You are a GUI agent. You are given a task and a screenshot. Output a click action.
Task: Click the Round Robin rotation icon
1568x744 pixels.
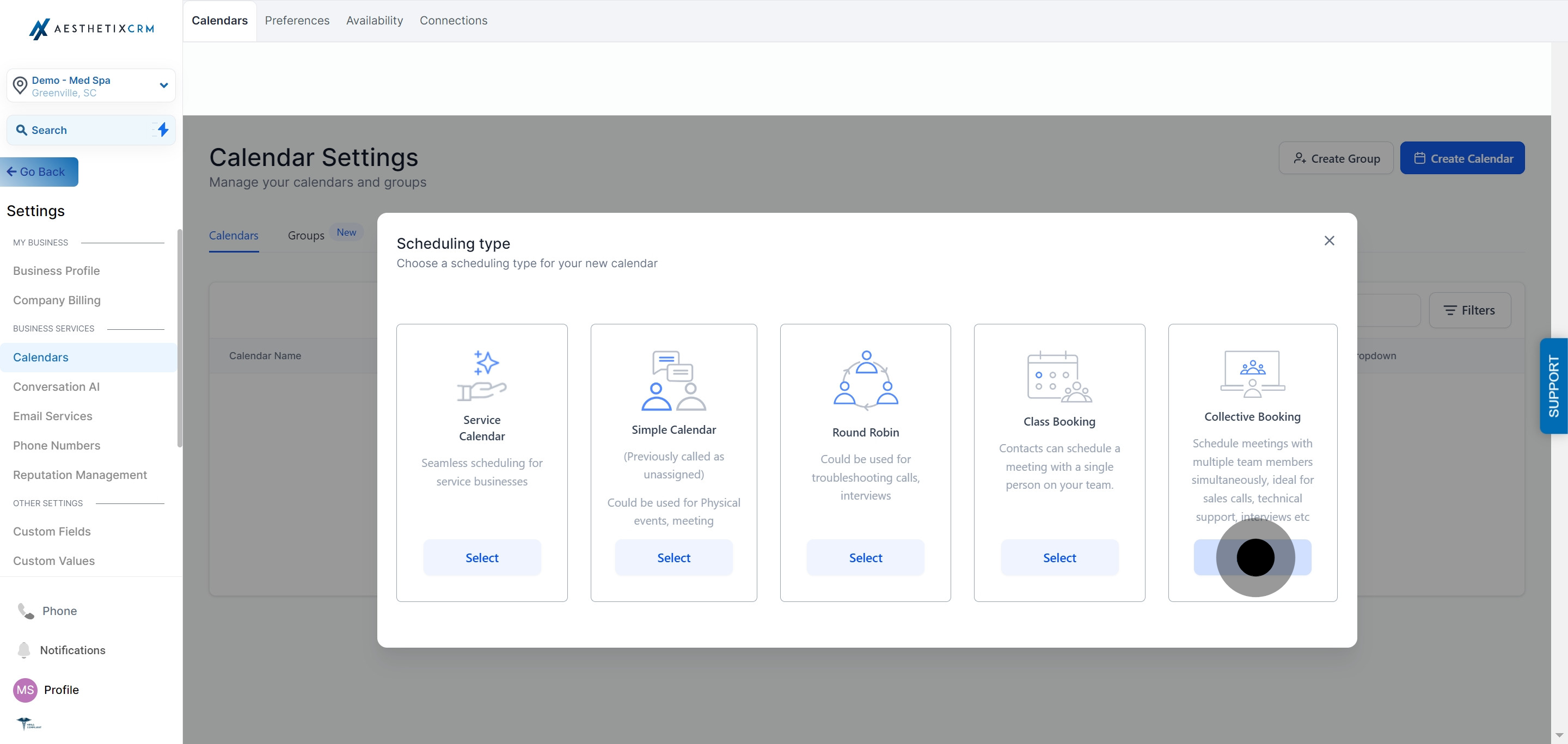865,380
